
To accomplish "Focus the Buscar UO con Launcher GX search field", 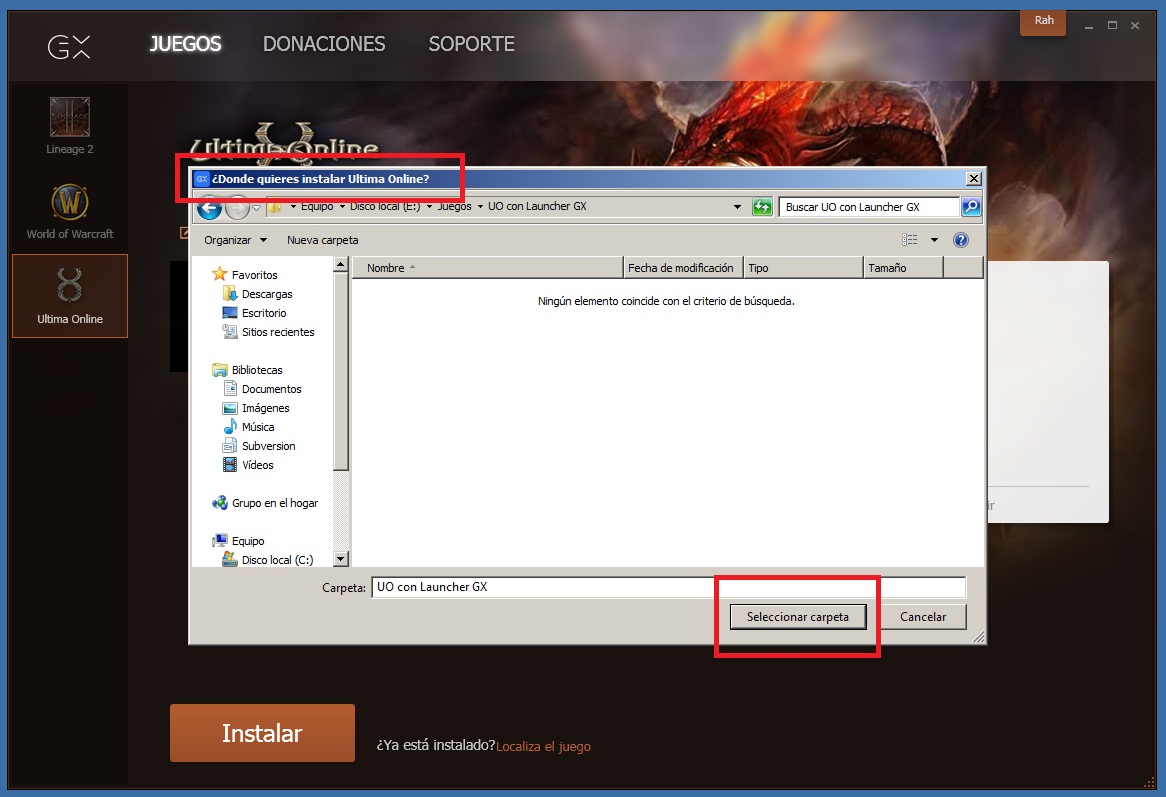I will pos(869,207).
